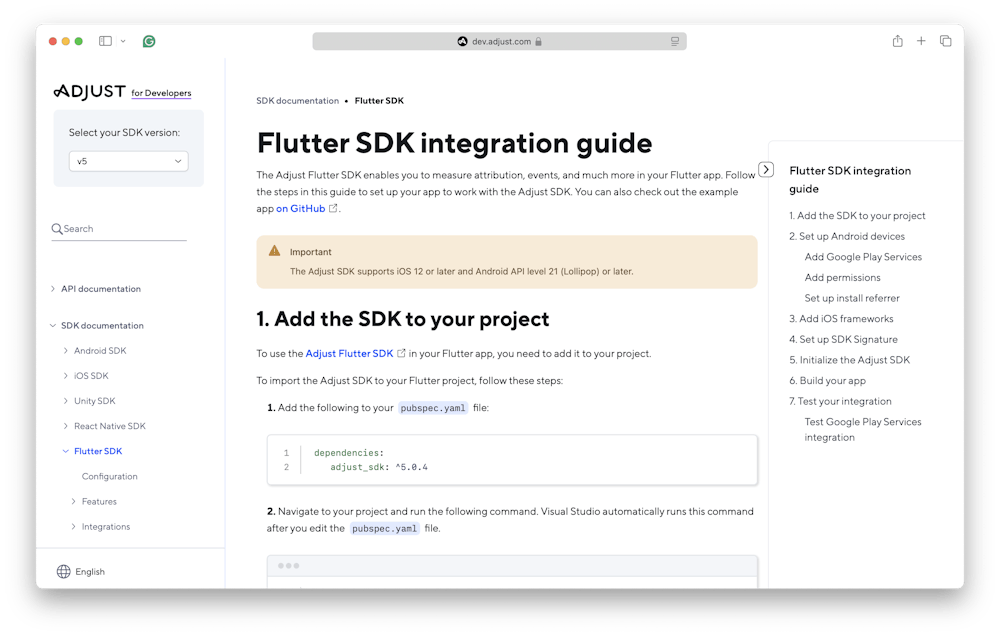
Task: Open Features in sidebar
Action: [x=99, y=501]
